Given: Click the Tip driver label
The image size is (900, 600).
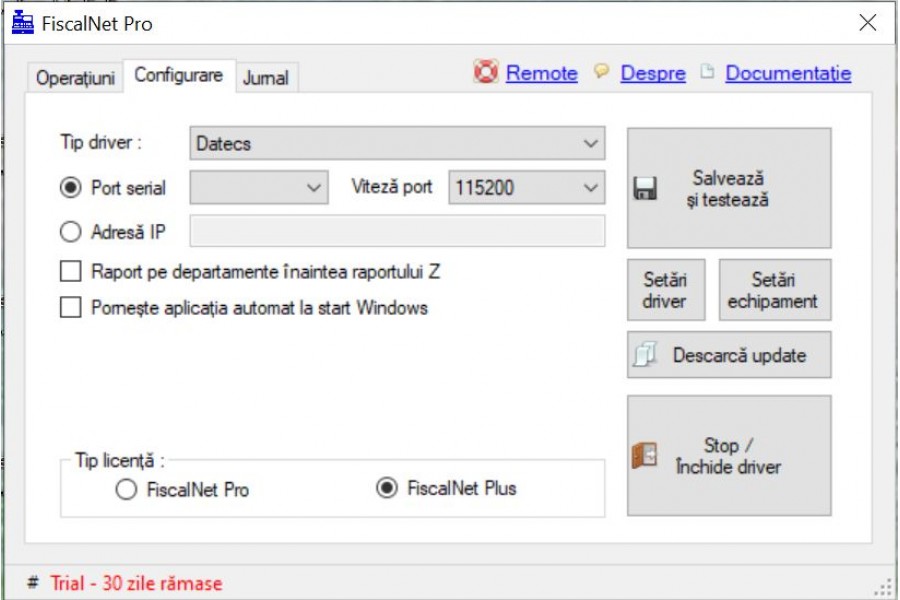Looking at the screenshot, I should pos(101,142).
